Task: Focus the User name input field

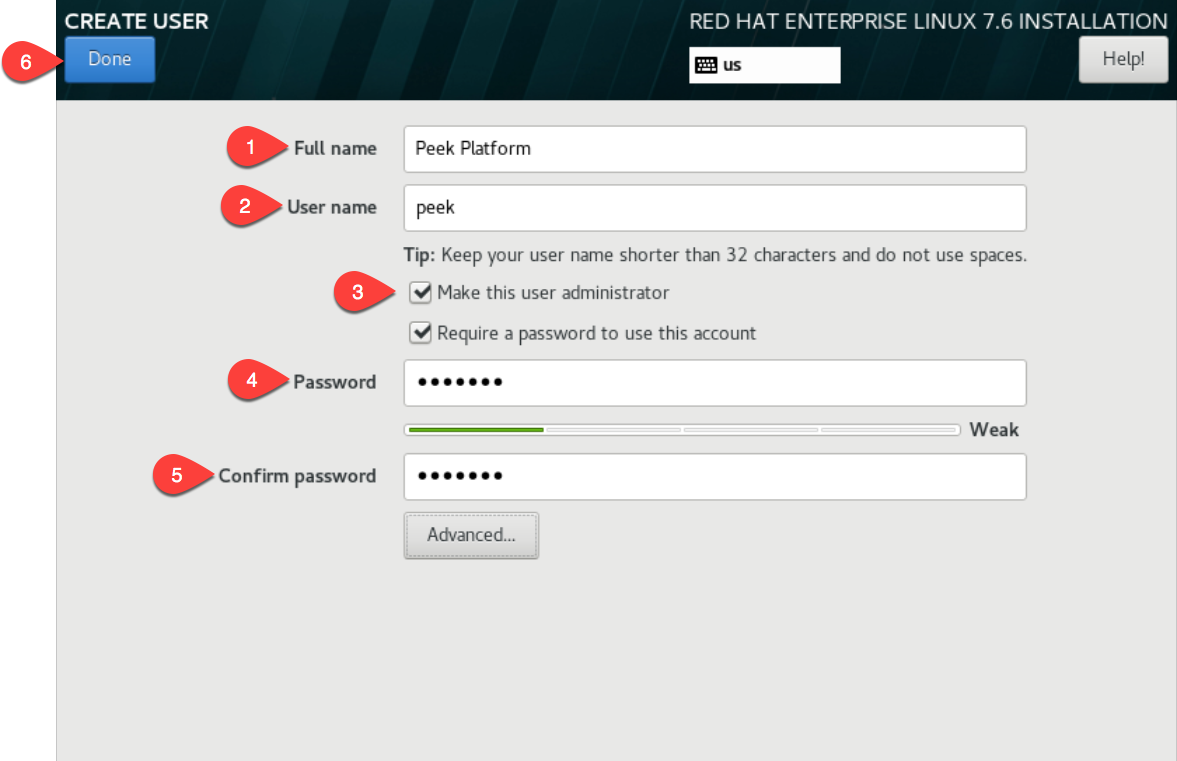Action: pos(715,208)
